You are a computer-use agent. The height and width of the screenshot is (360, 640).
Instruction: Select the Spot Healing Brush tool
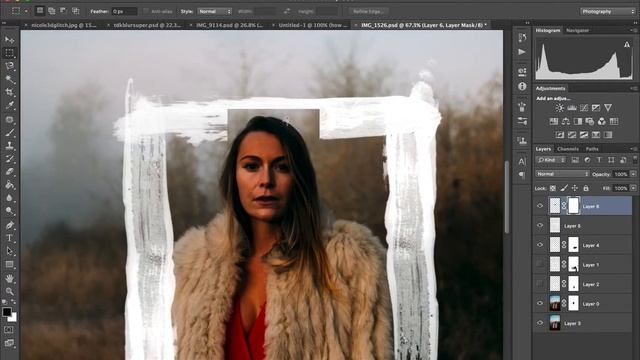point(9,119)
